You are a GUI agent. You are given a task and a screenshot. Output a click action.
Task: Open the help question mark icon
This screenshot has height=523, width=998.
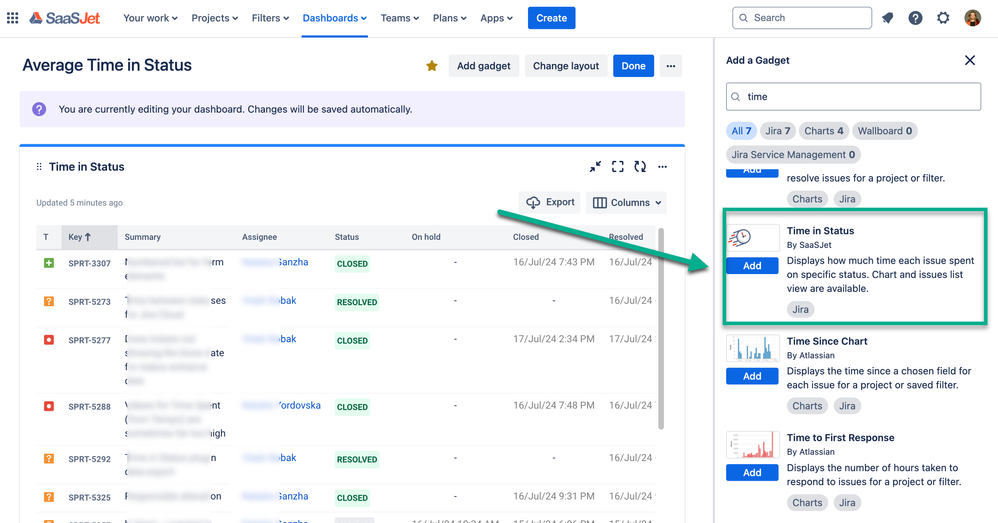[x=915, y=18]
